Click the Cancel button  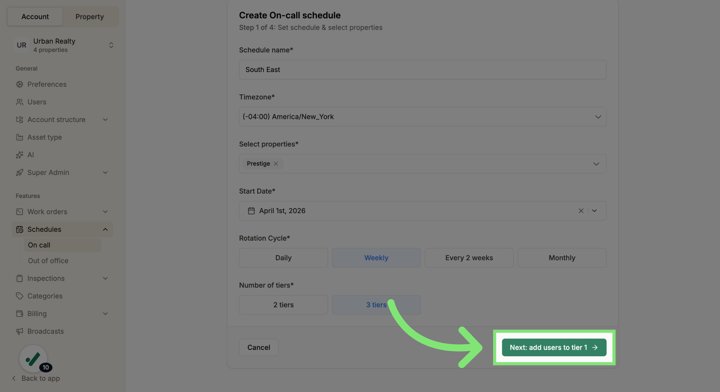click(259, 347)
